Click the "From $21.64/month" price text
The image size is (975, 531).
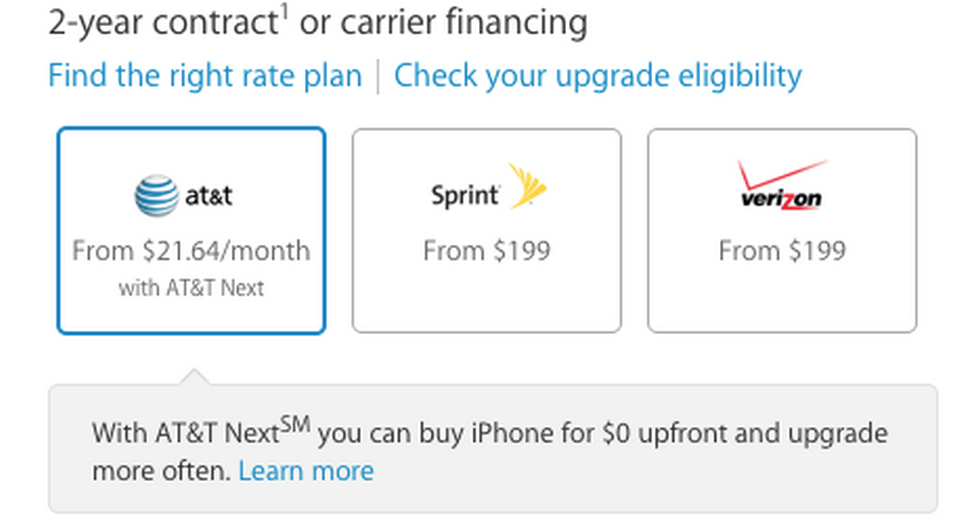coord(191,250)
